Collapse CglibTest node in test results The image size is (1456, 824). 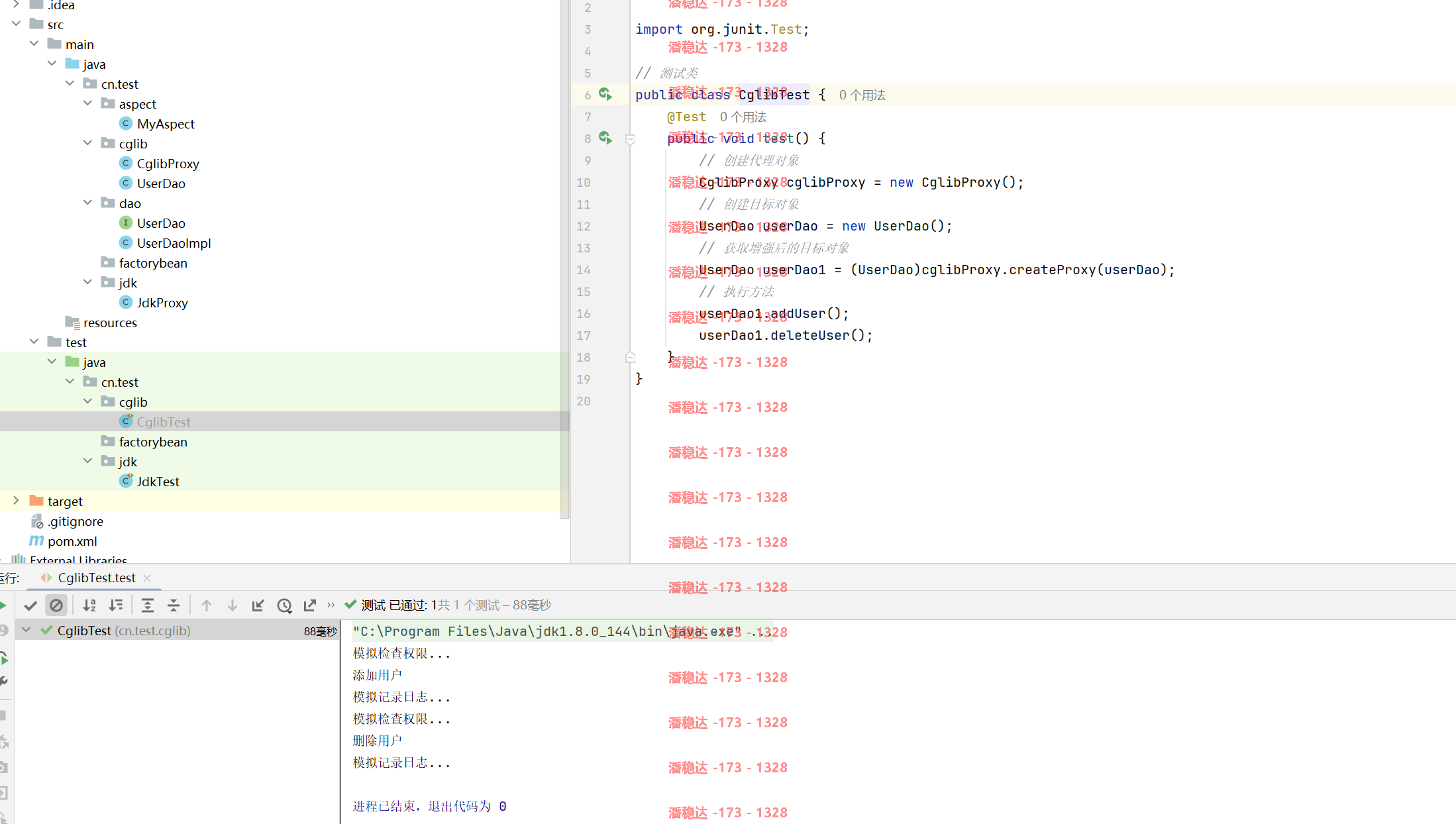(x=26, y=630)
